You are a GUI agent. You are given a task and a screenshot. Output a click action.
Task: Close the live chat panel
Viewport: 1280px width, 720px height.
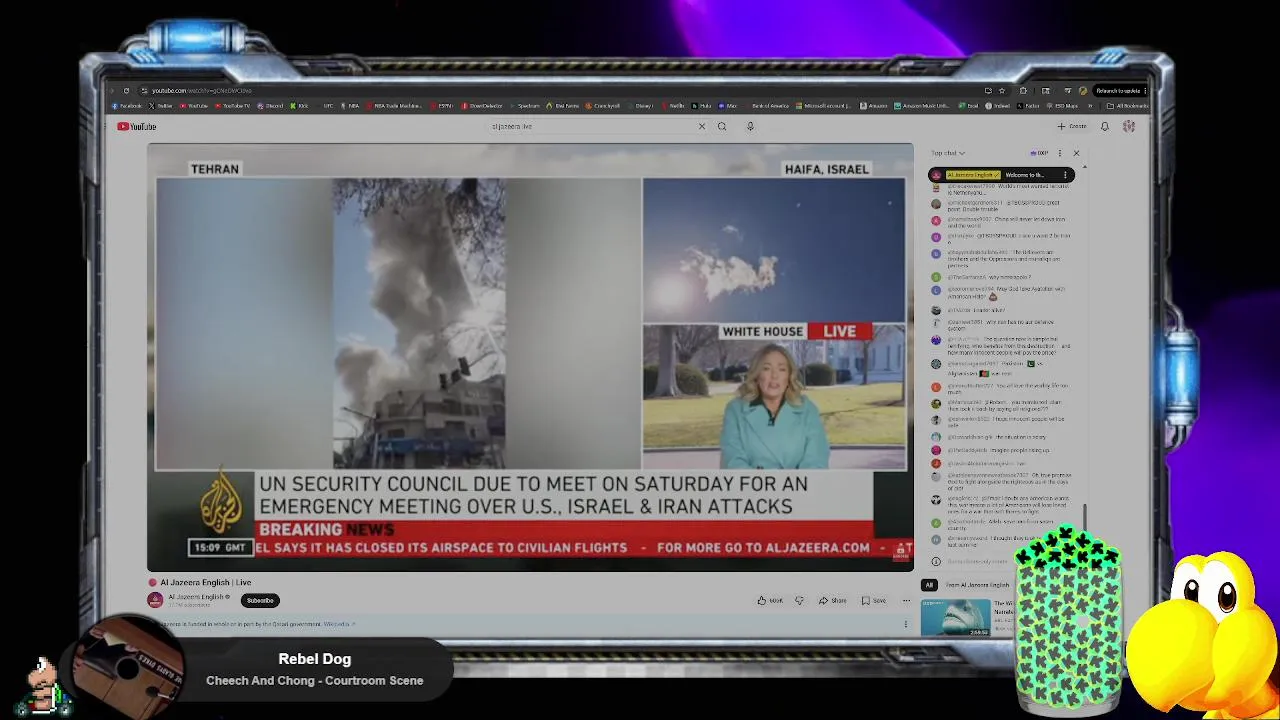point(1076,153)
